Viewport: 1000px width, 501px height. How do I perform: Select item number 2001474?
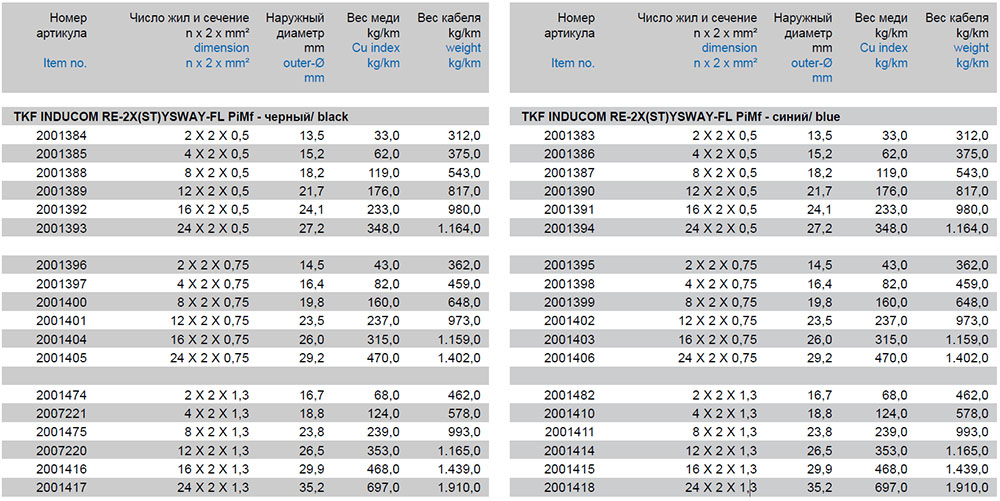[x=61, y=395]
